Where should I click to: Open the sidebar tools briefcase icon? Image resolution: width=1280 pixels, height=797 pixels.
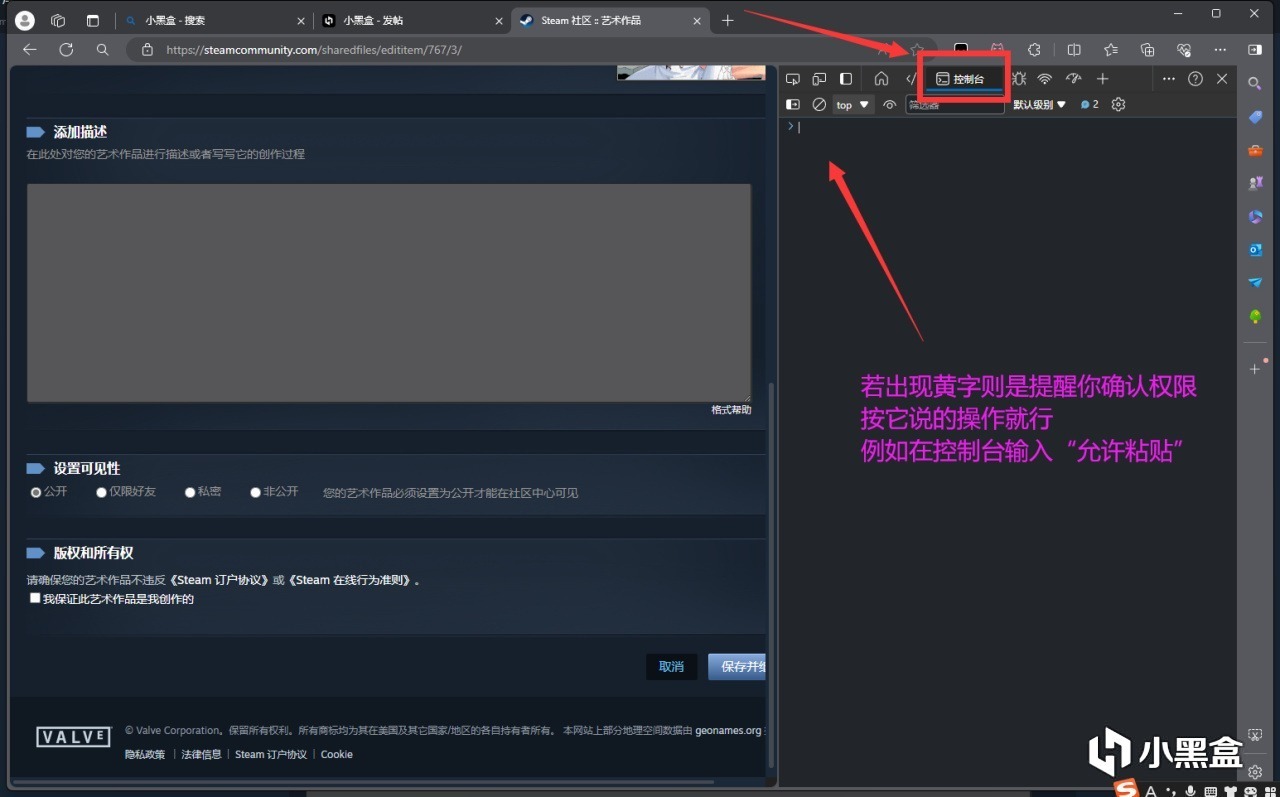1255,150
